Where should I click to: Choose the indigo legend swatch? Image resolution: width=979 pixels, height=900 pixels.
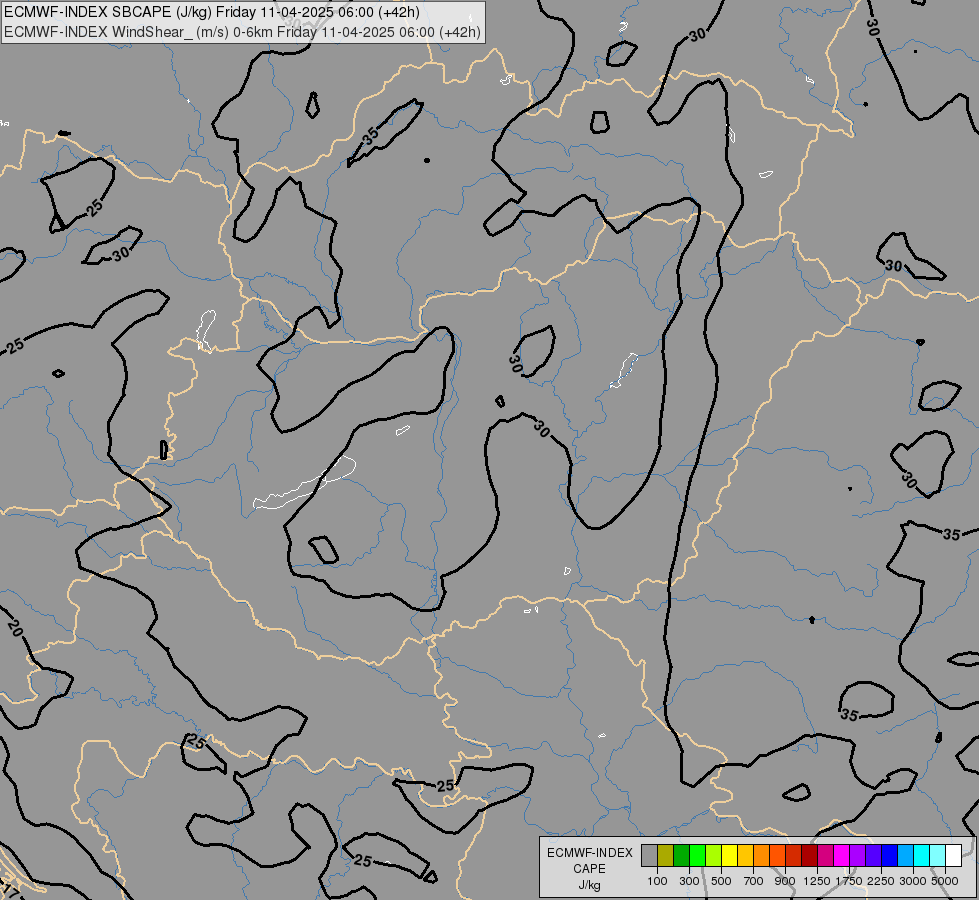(x=873, y=856)
